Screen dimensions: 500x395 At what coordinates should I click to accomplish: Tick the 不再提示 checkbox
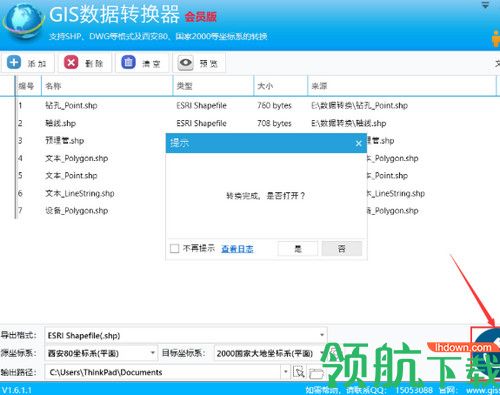point(174,249)
